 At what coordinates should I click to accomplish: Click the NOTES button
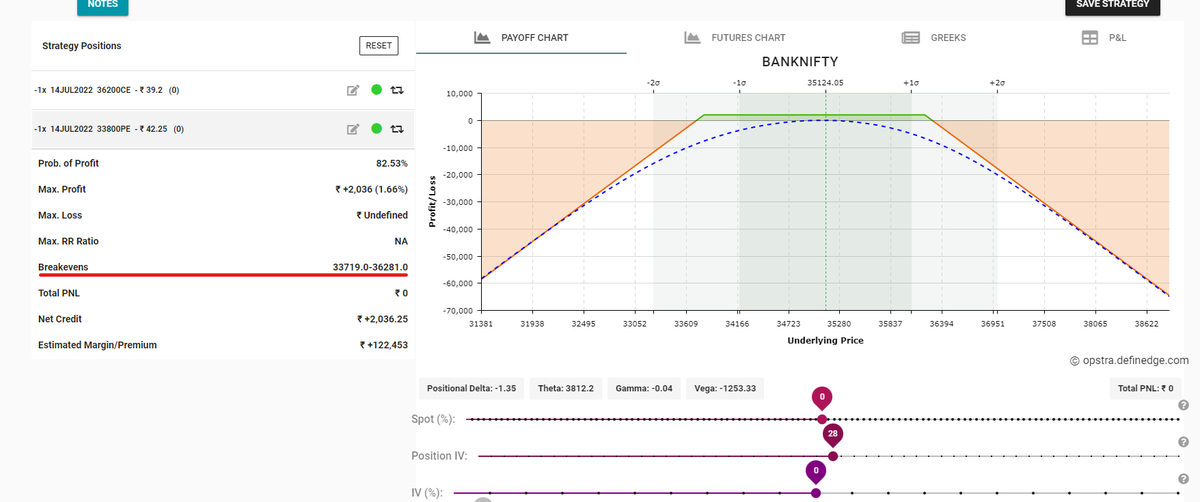point(102,6)
